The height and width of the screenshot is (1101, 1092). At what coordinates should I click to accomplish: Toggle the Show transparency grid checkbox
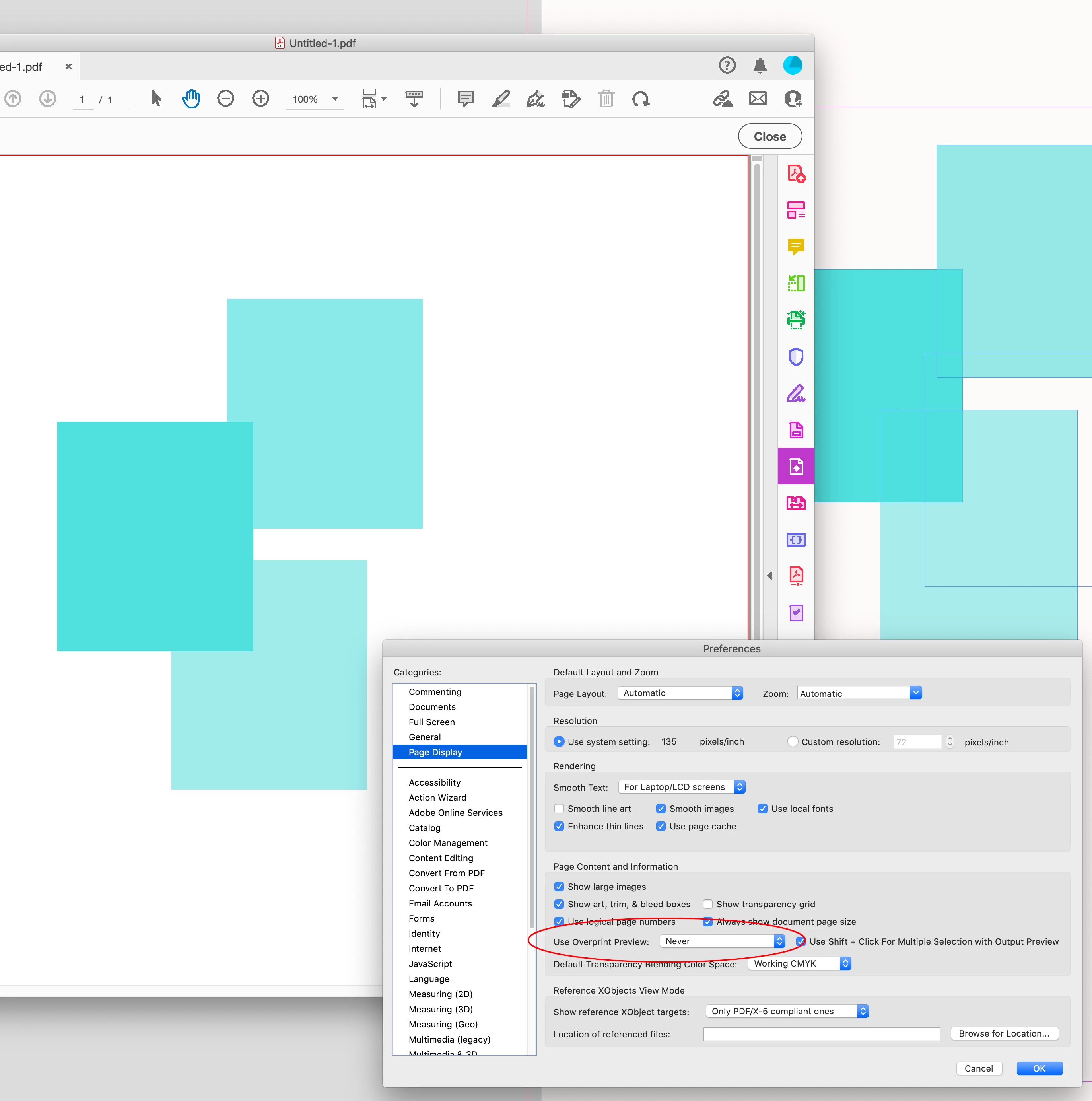tap(707, 905)
